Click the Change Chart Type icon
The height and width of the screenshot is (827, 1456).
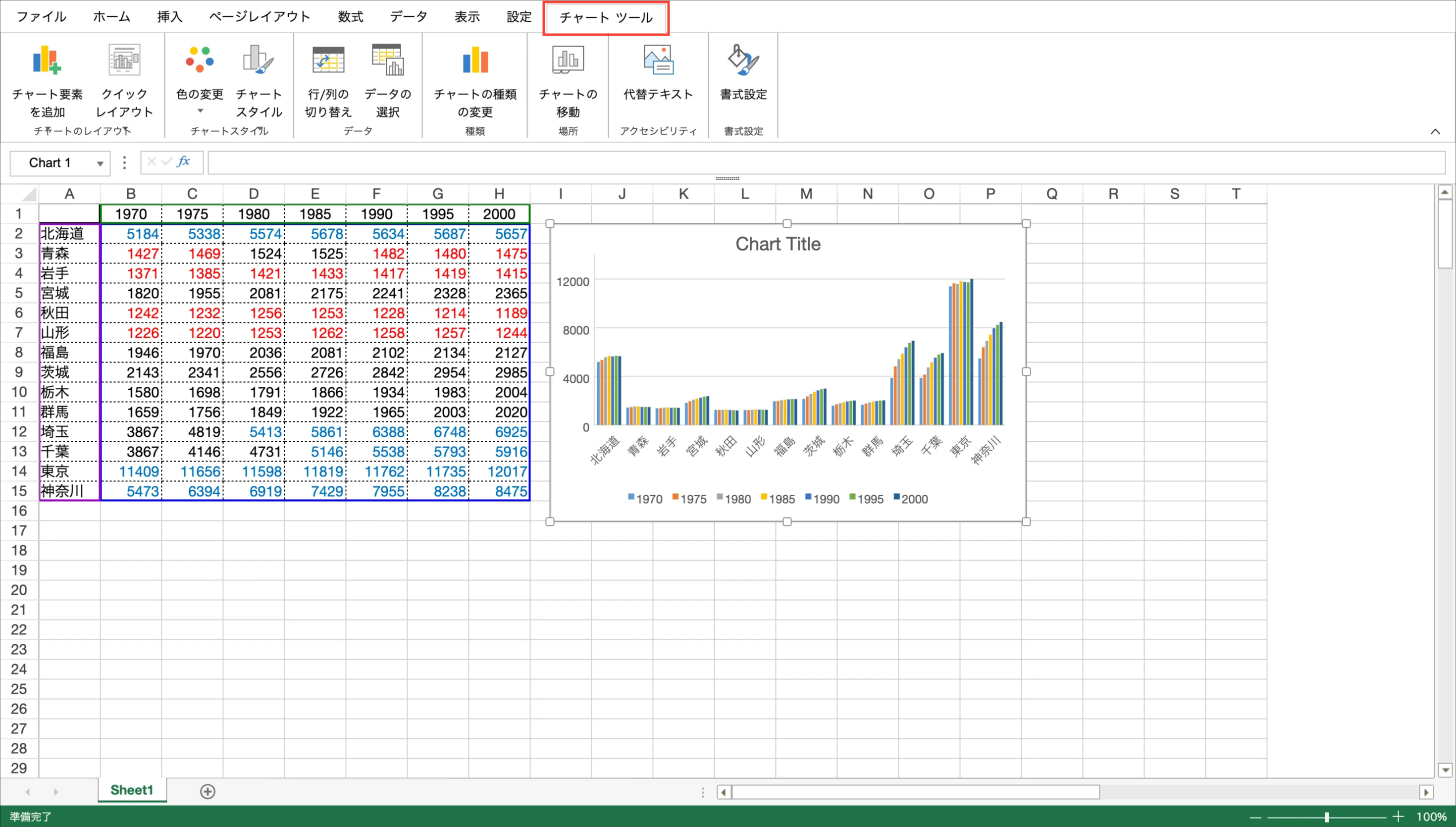475,61
